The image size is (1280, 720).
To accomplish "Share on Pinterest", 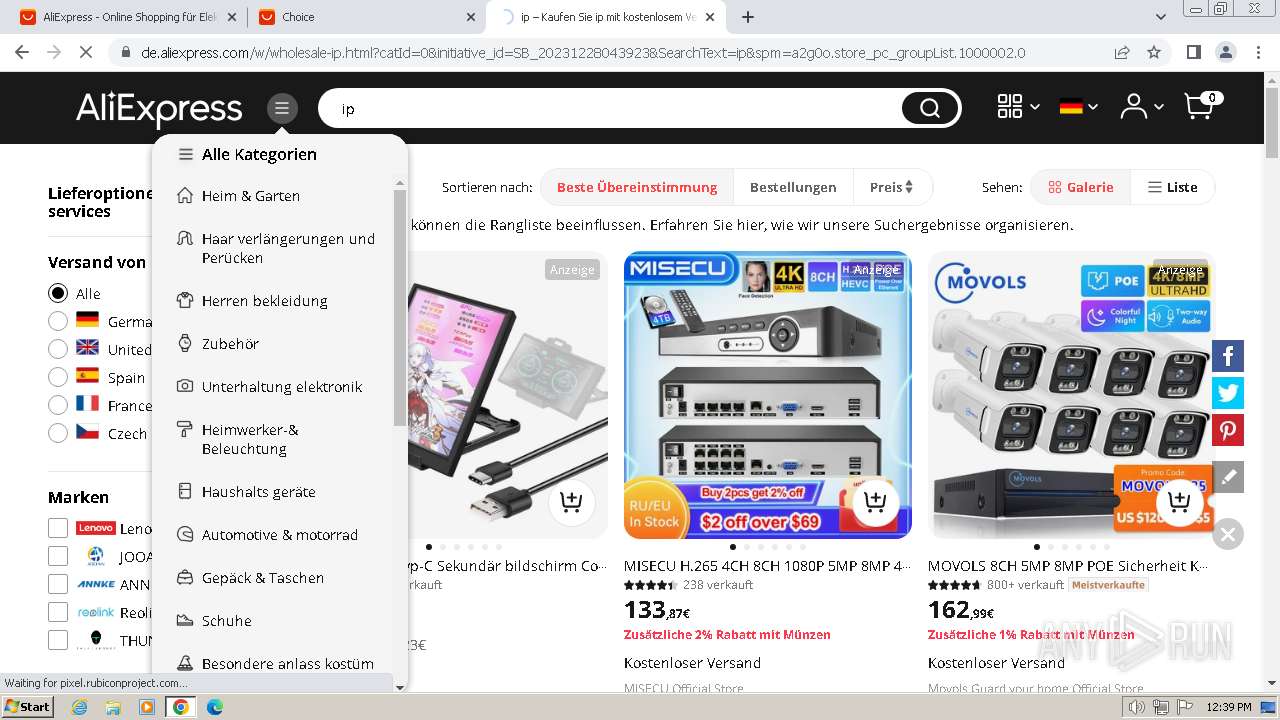I will 1228,430.
